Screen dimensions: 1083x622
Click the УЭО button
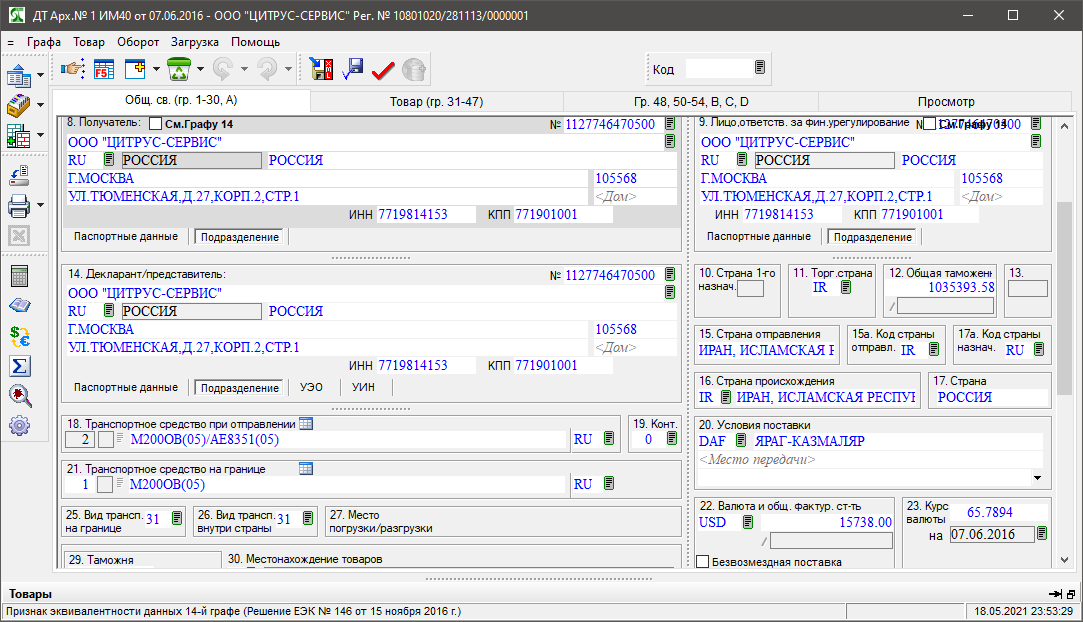[311, 387]
